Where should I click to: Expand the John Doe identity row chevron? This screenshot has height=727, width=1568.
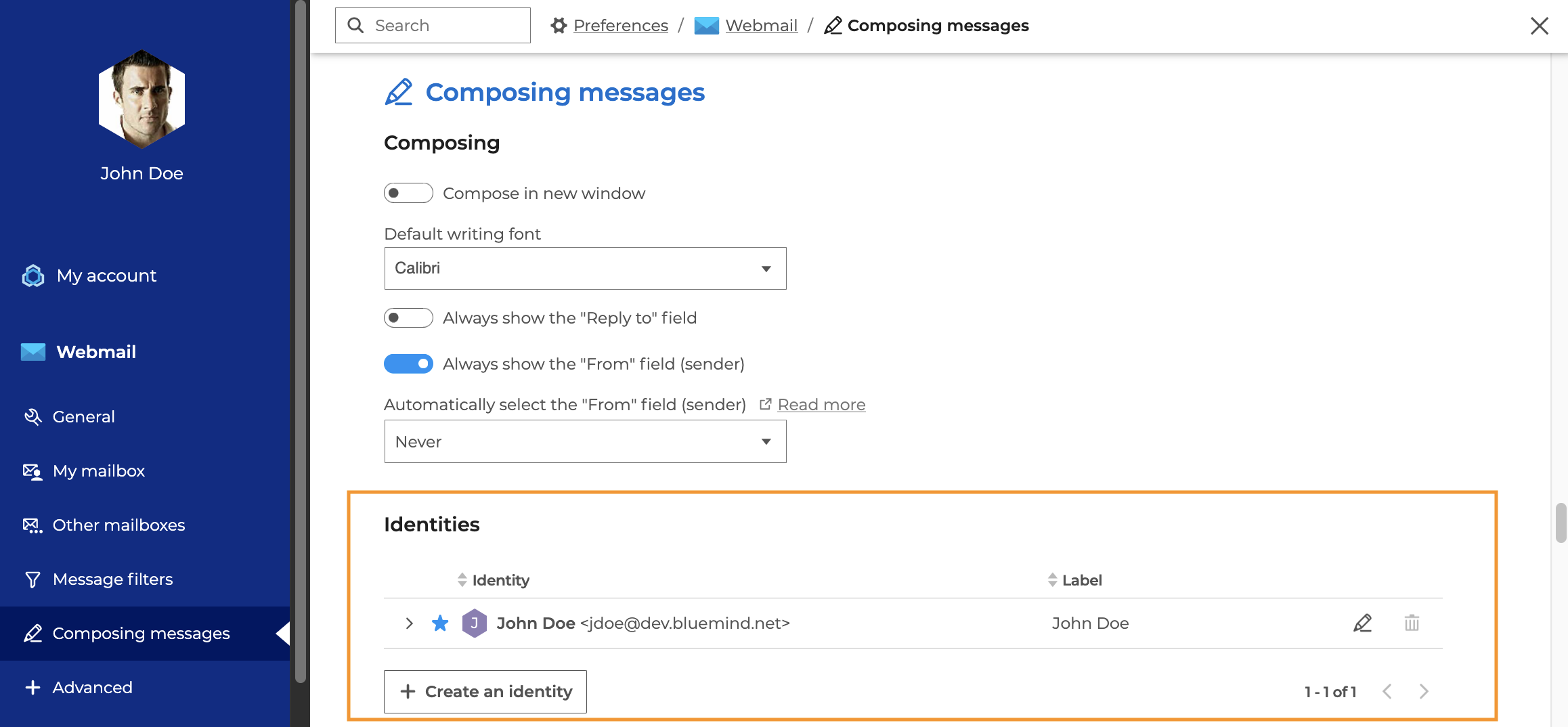coord(409,623)
